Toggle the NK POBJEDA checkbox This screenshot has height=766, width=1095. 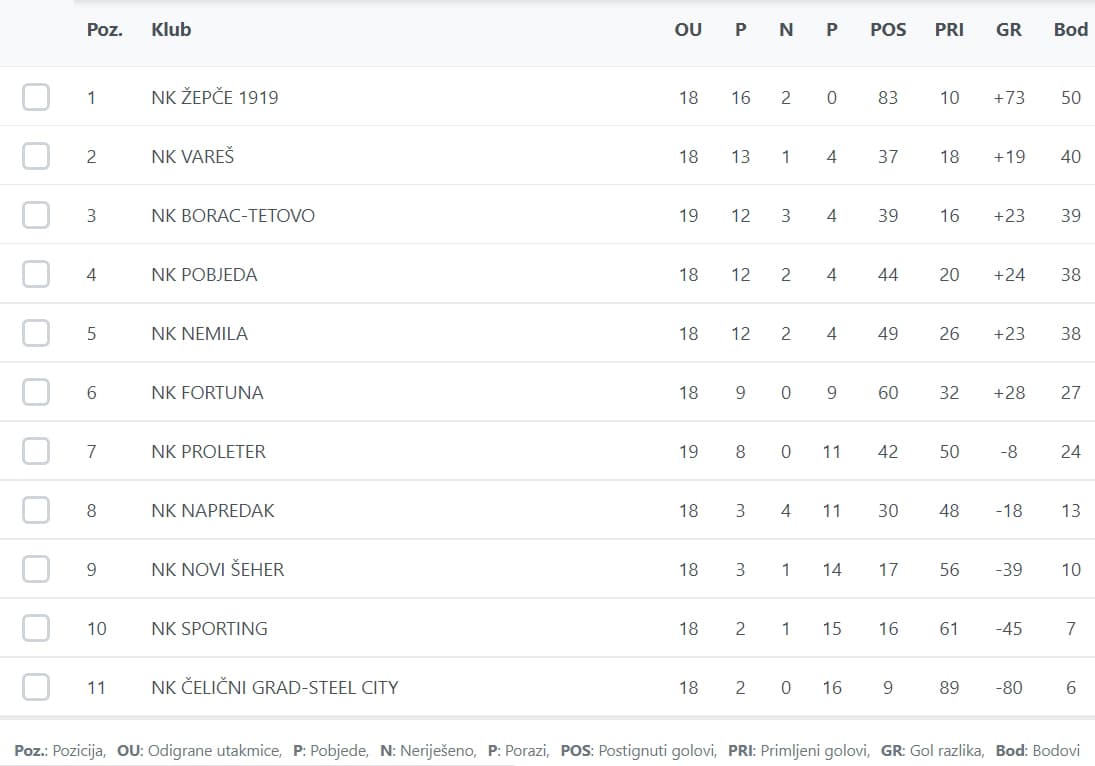pyautogui.click(x=36, y=274)
